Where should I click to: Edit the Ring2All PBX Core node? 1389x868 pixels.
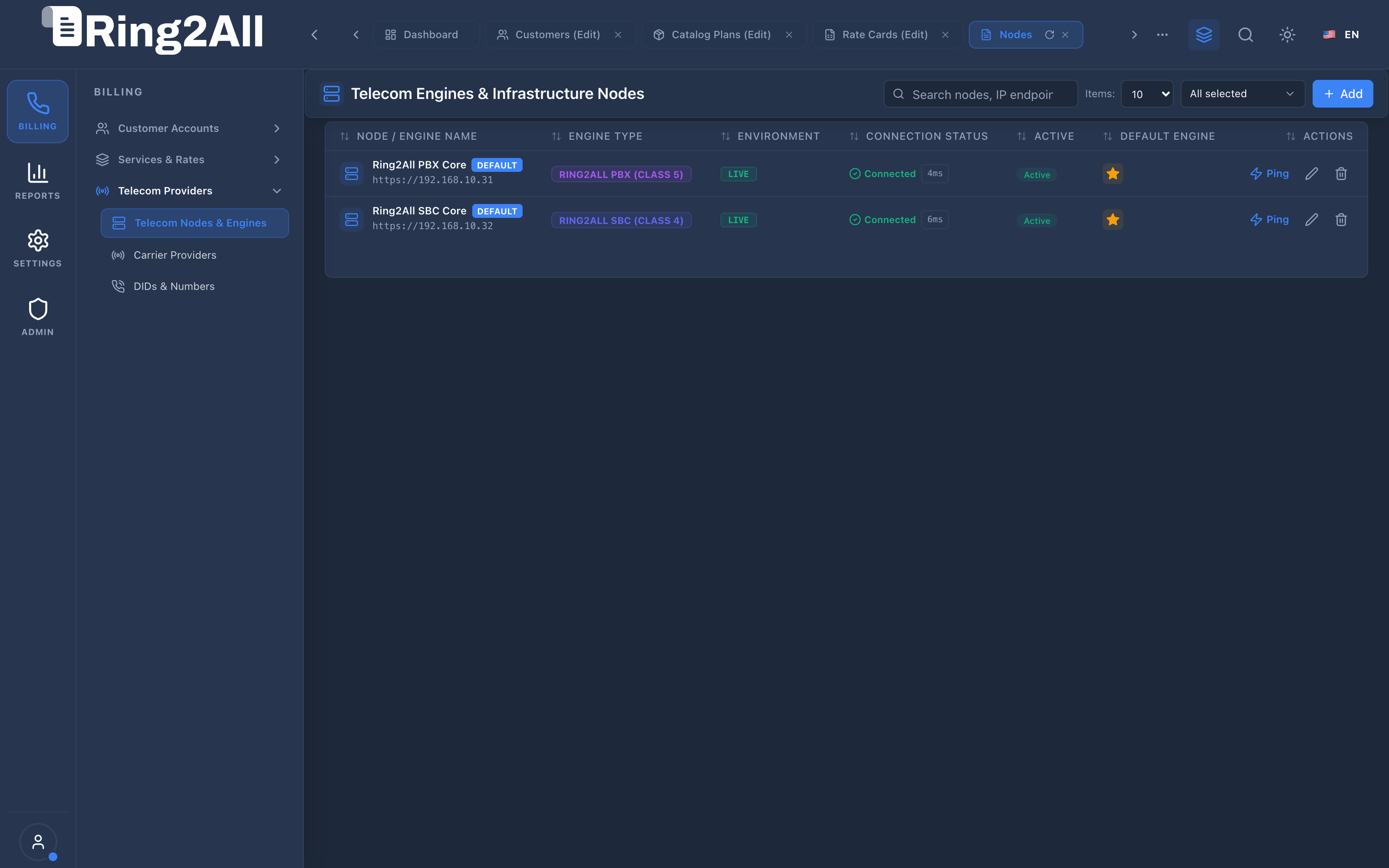[1311, 173]
